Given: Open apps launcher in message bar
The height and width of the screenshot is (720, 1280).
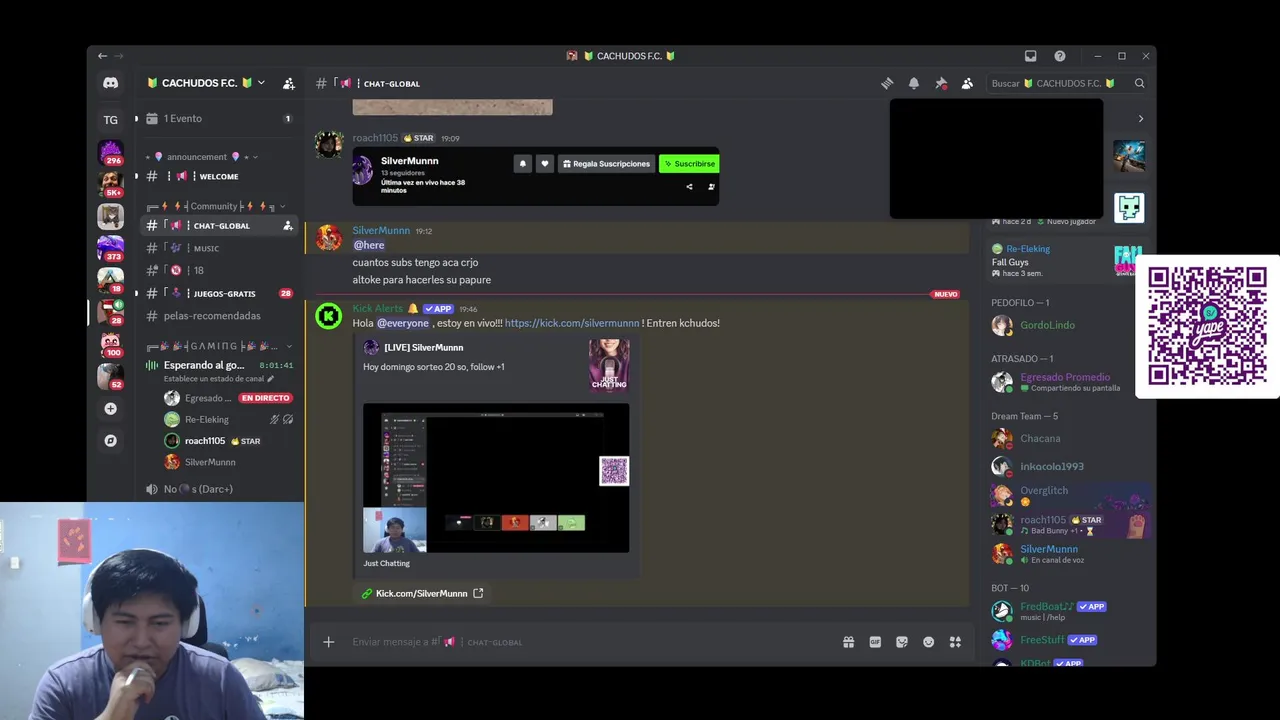Looking at the screenshot, I should (955, 642).
